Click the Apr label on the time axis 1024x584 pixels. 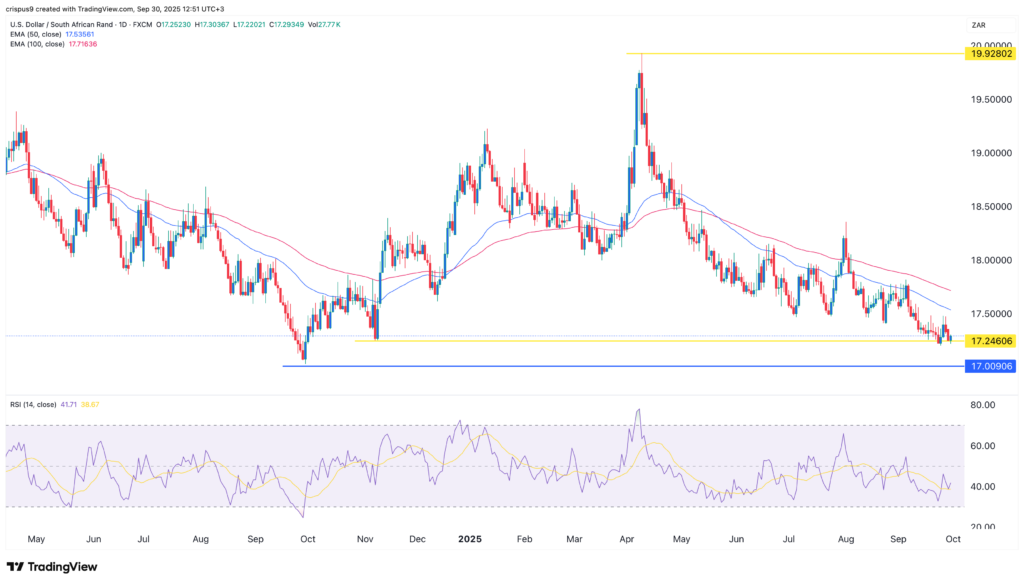pyautogui.click(x=626, y=538)
